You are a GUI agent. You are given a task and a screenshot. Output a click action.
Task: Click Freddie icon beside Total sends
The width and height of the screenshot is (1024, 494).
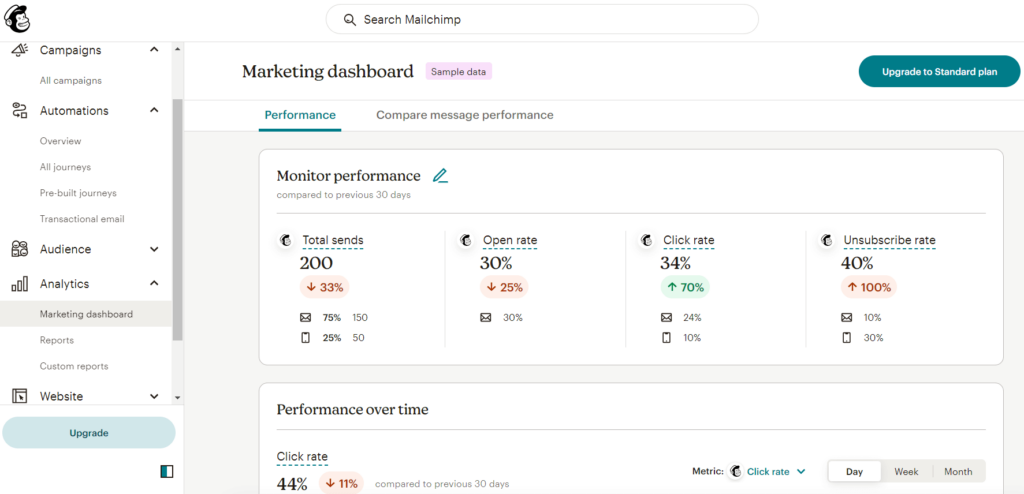click(285, 240)
